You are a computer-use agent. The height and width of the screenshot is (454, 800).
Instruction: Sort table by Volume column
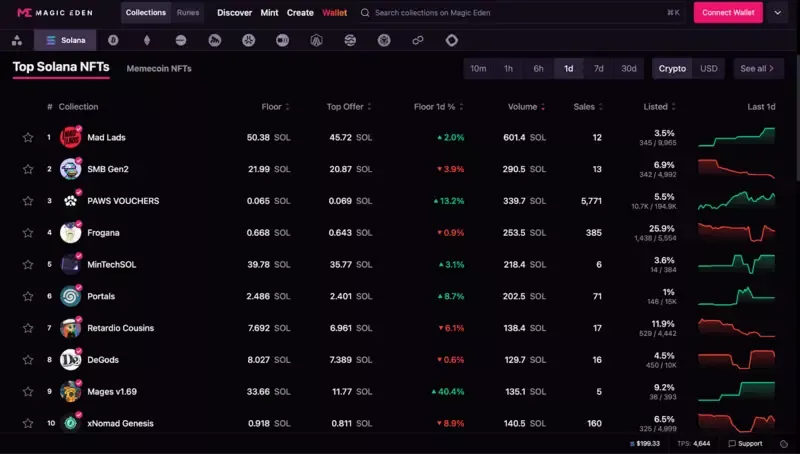(x=542, y=107)
